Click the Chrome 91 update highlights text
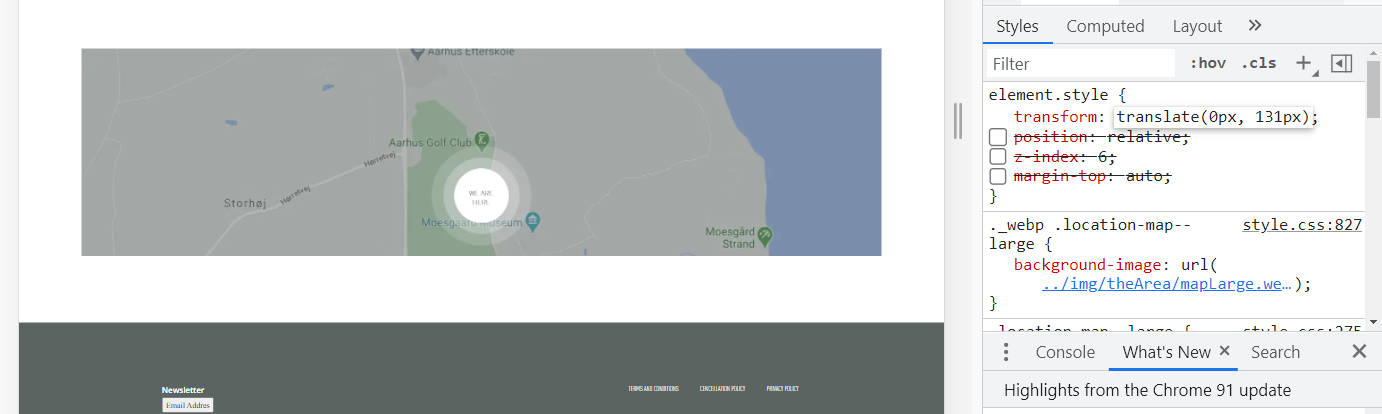 click(x=1147, y=390)
